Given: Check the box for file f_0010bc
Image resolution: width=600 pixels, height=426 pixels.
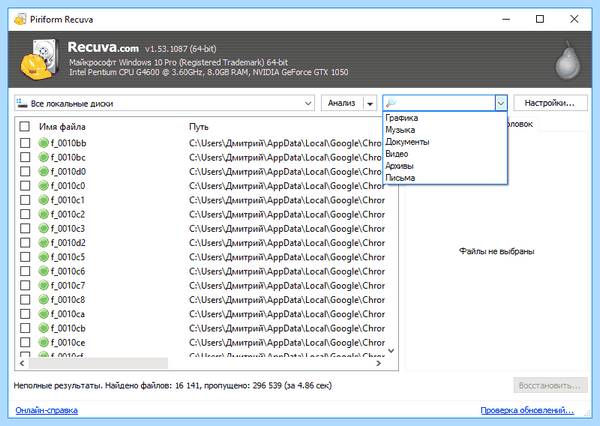Looking at the screenshot, I should coord(25,157).
